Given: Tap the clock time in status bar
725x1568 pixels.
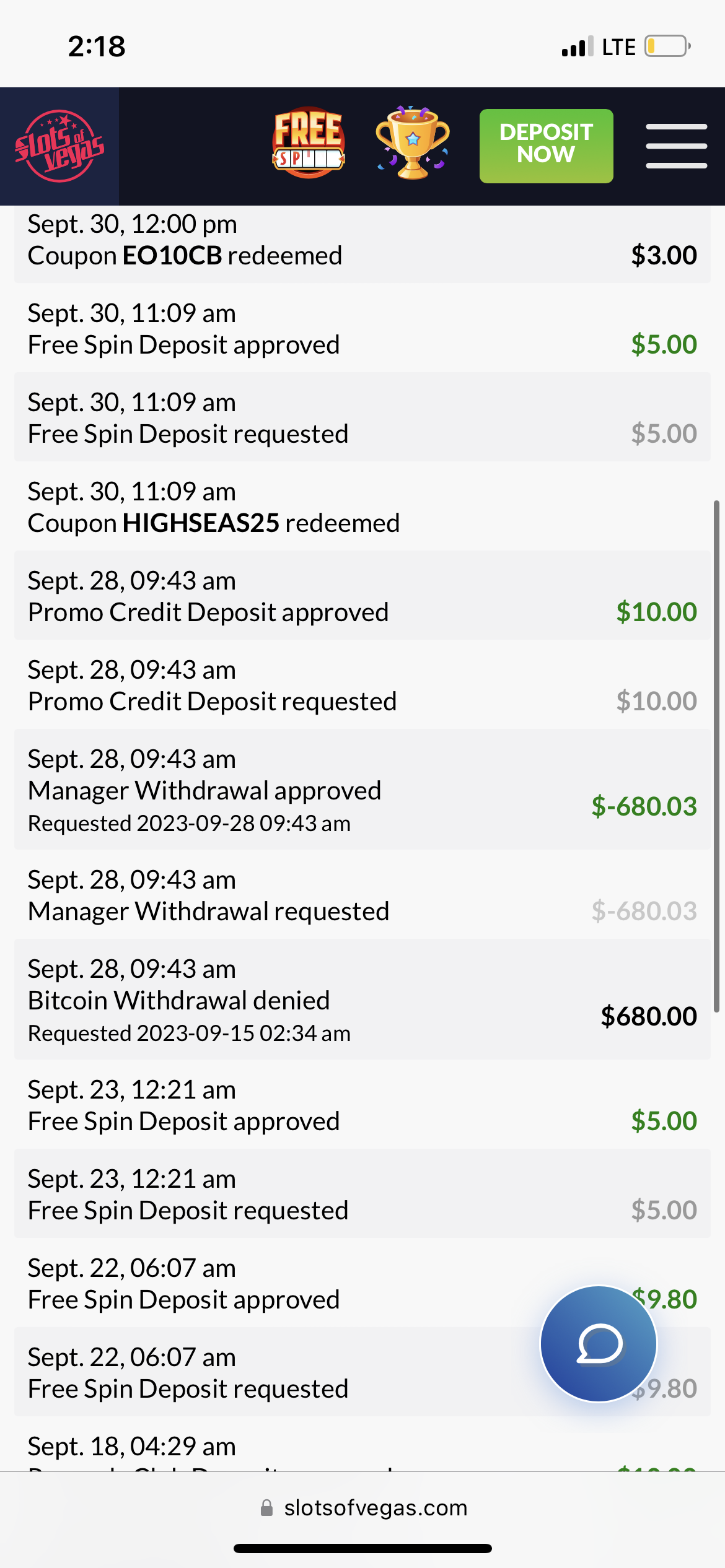Looking at the screenshot, I should pyautogui.click(x=97, y=46).
